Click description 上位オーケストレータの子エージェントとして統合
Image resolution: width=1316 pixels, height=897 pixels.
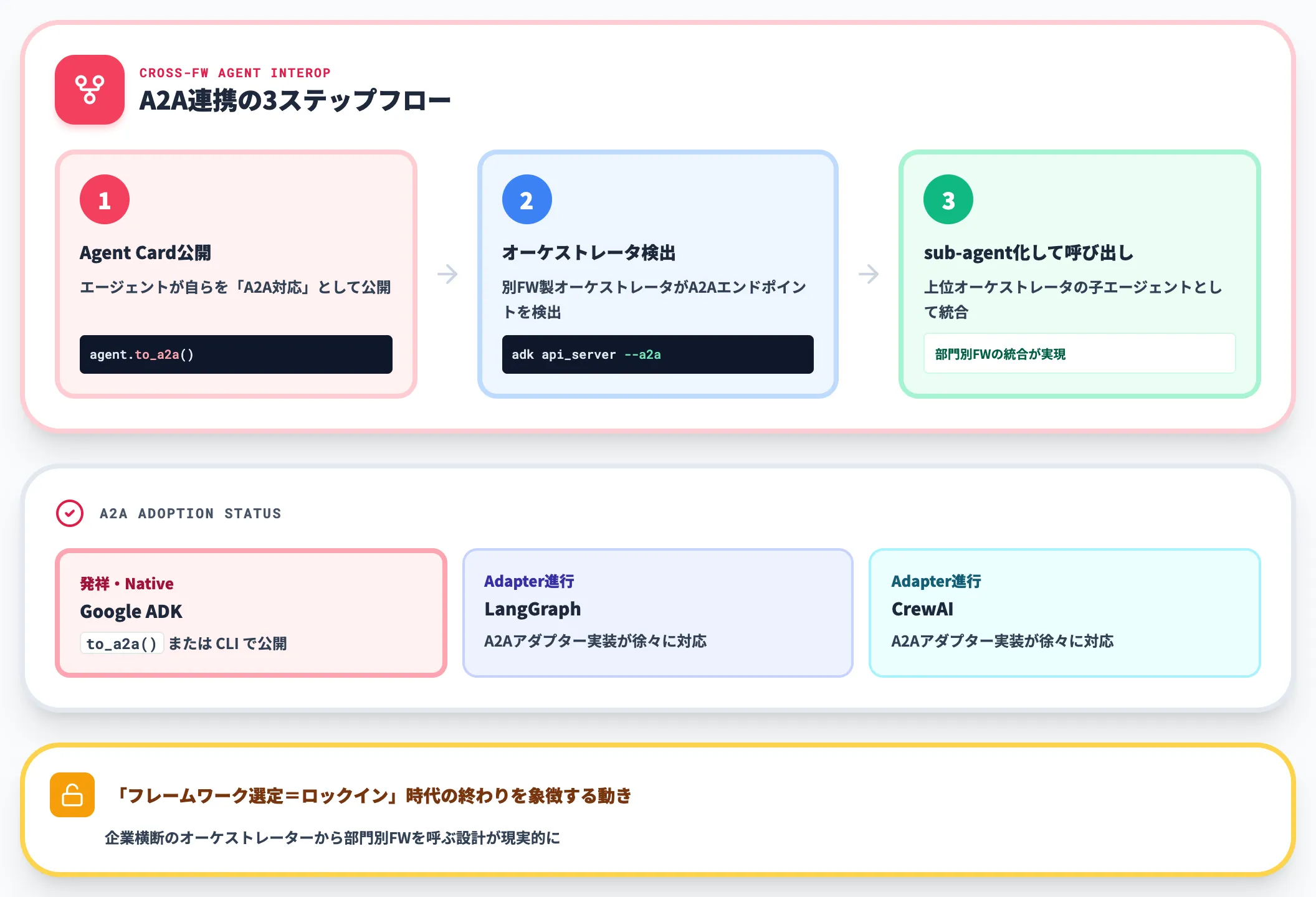1073,299
